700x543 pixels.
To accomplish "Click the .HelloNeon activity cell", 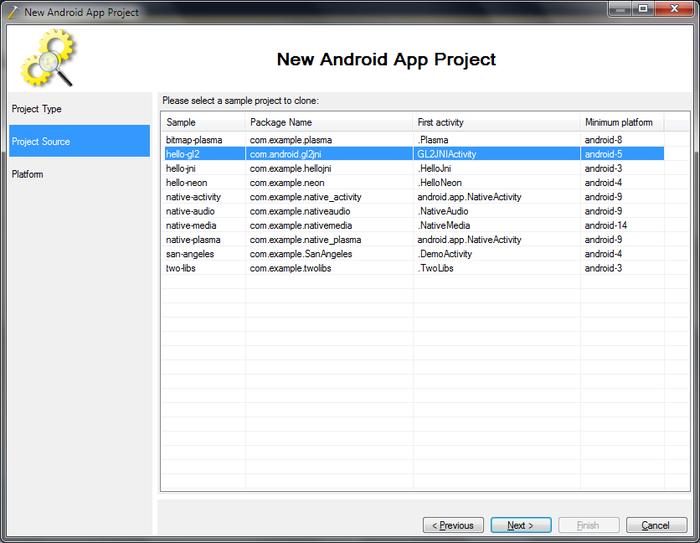I will pyautogui.click(x=439, y=183).
